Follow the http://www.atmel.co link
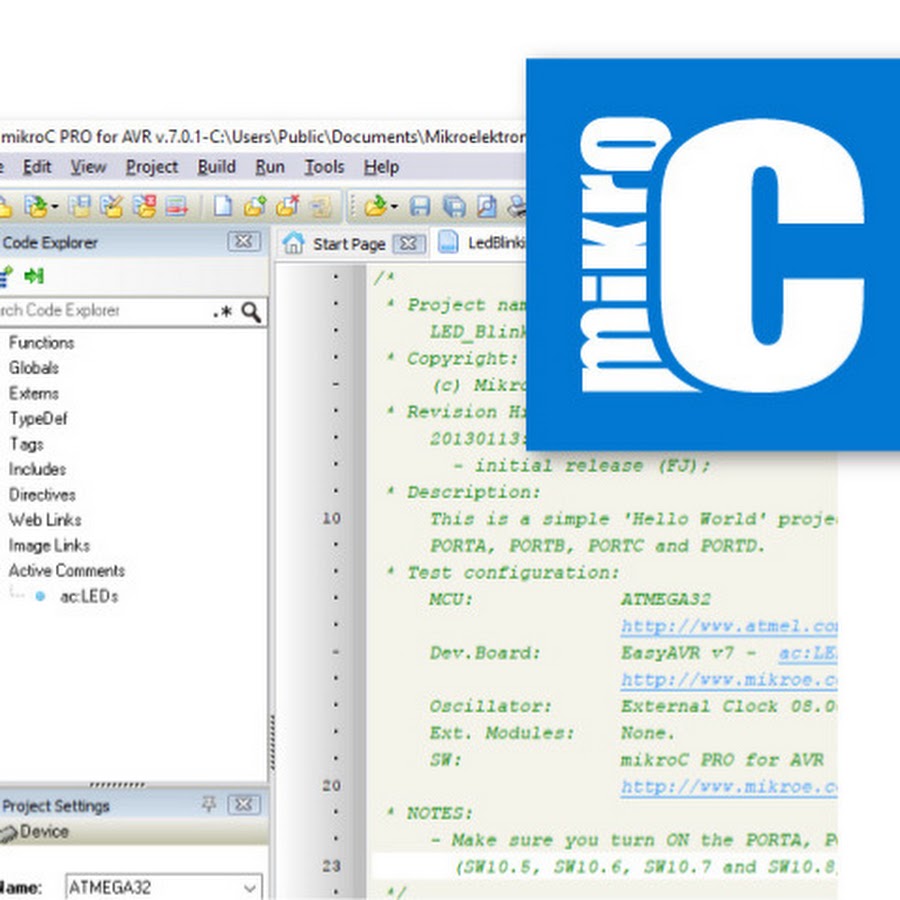900x900 pixels. [728, 626]
